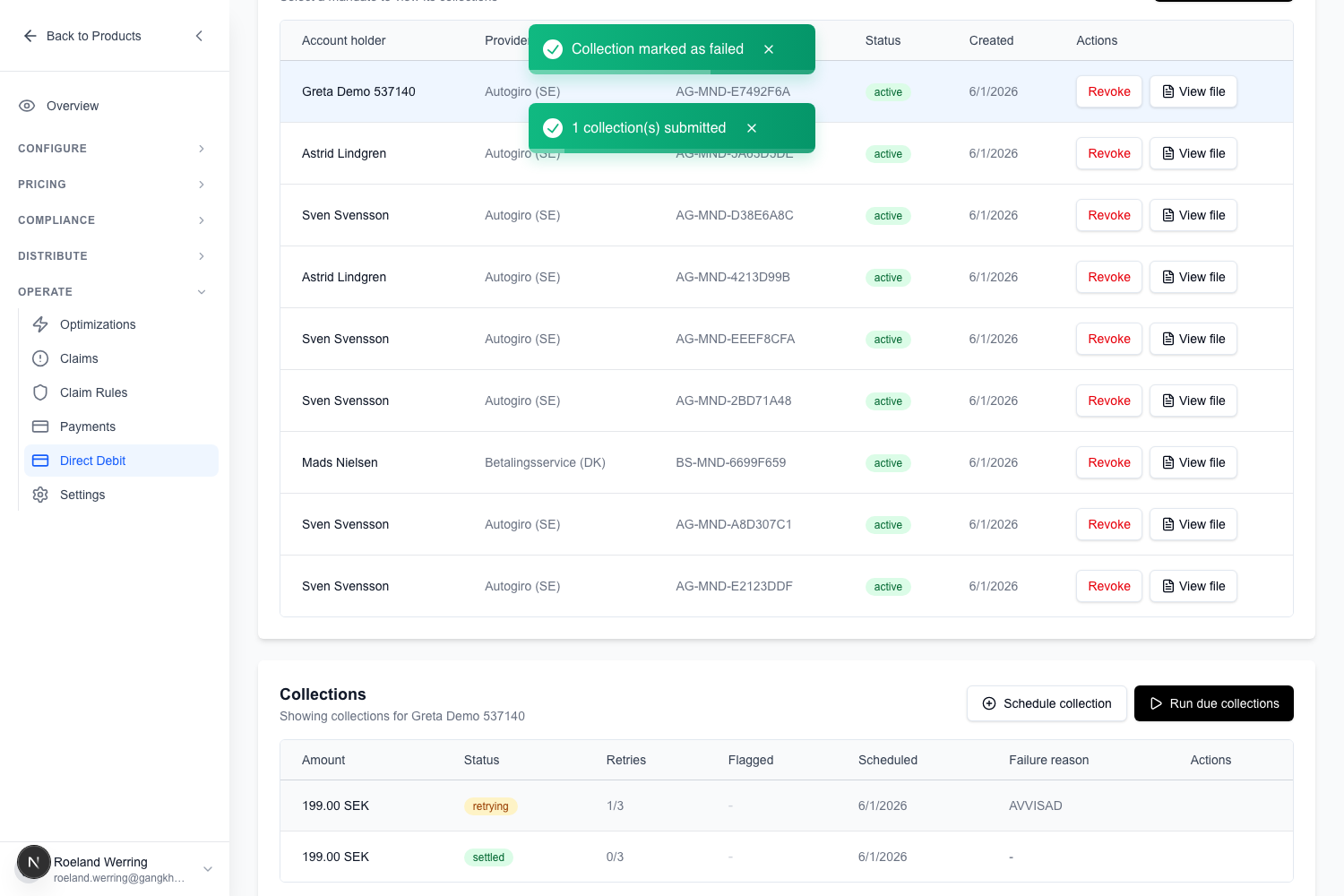The width and height of the screenshot is (1344, 896).
Task: Open the user account dropdown chevron
Action: [208, 869]
